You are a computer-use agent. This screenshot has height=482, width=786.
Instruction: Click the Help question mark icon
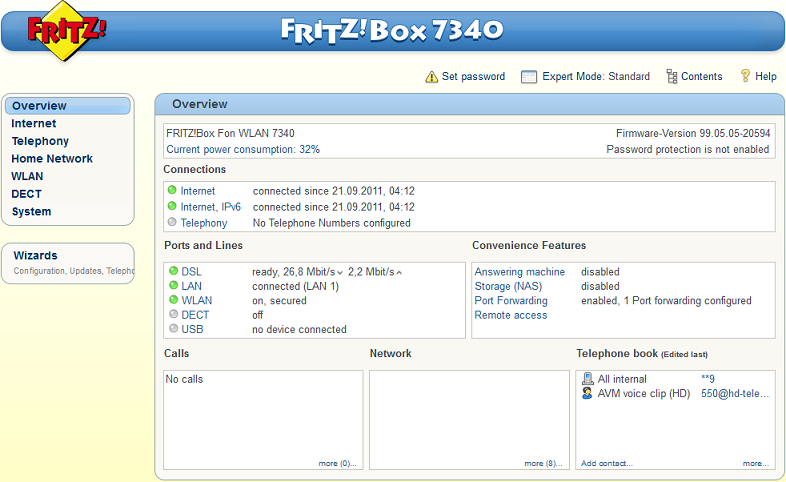coord(745,76)
